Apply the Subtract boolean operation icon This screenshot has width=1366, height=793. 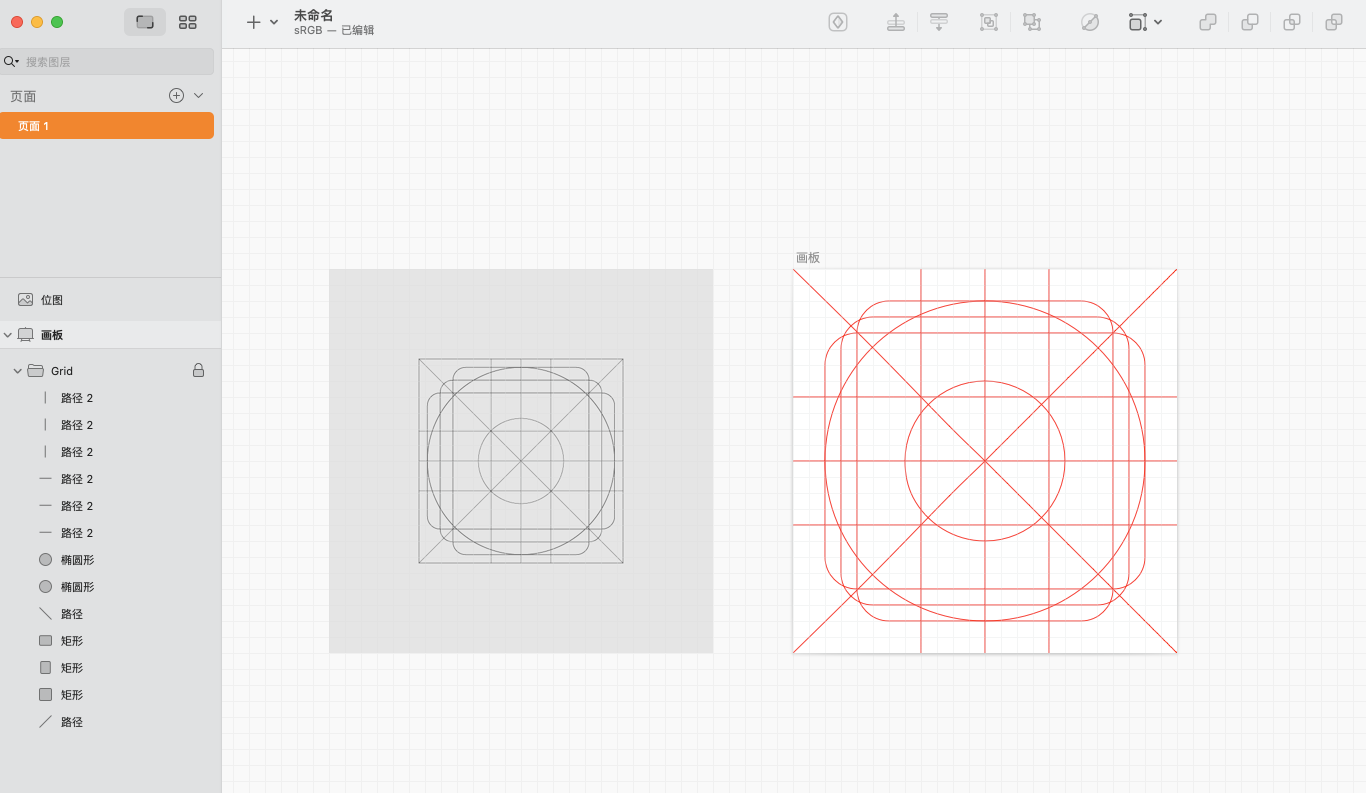click(1250, 22)
